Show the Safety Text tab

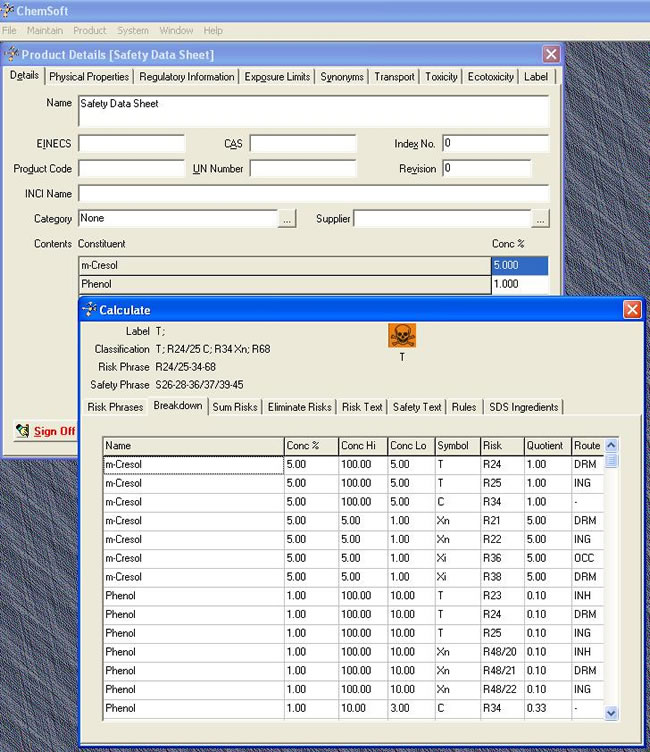(417, 407)
